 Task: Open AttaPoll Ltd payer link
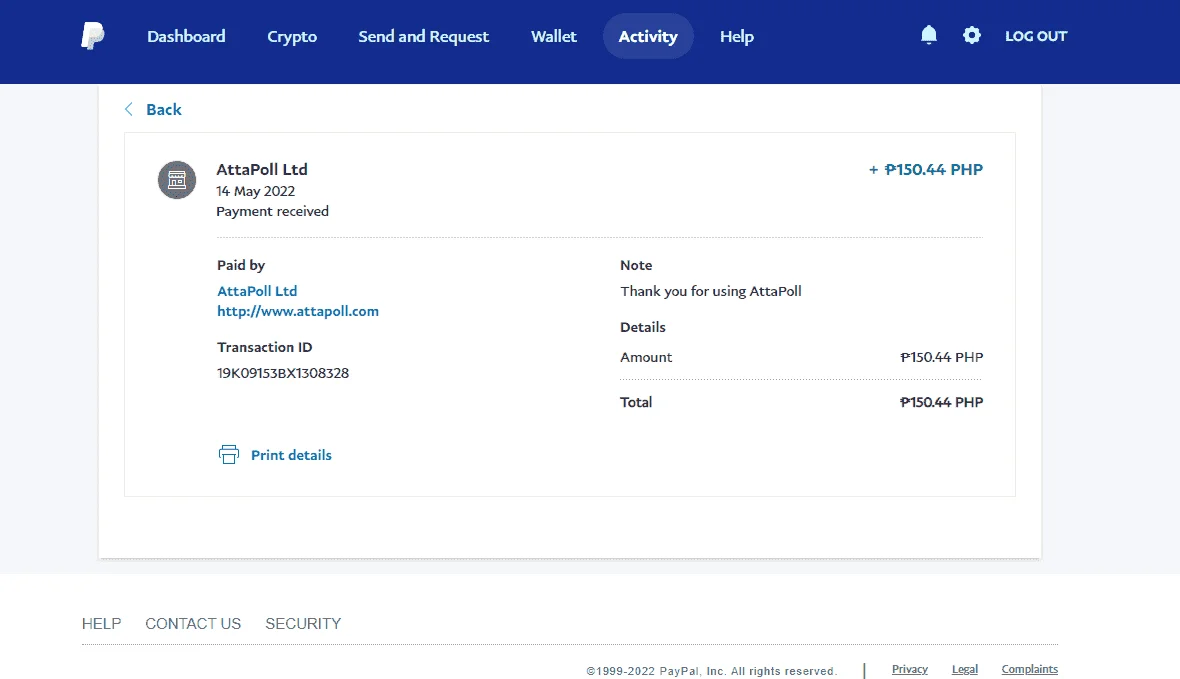coord(257,291)
